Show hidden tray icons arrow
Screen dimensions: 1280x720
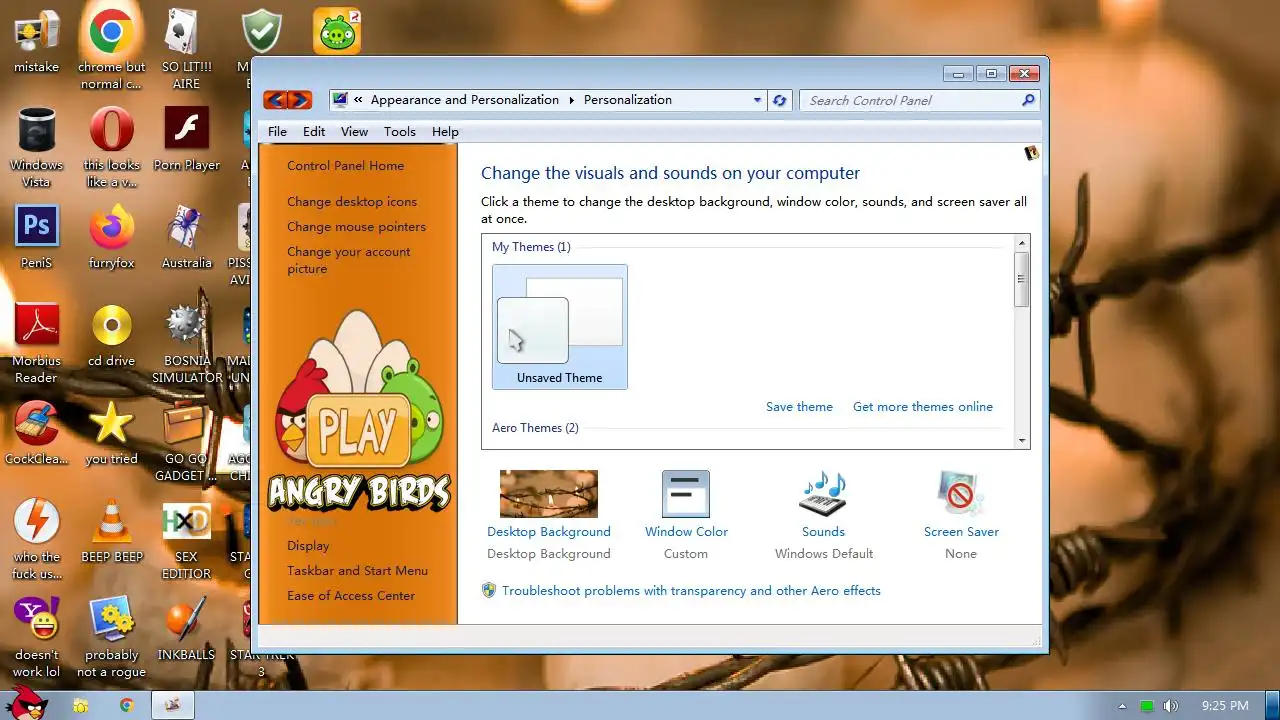coord(1122,706)
